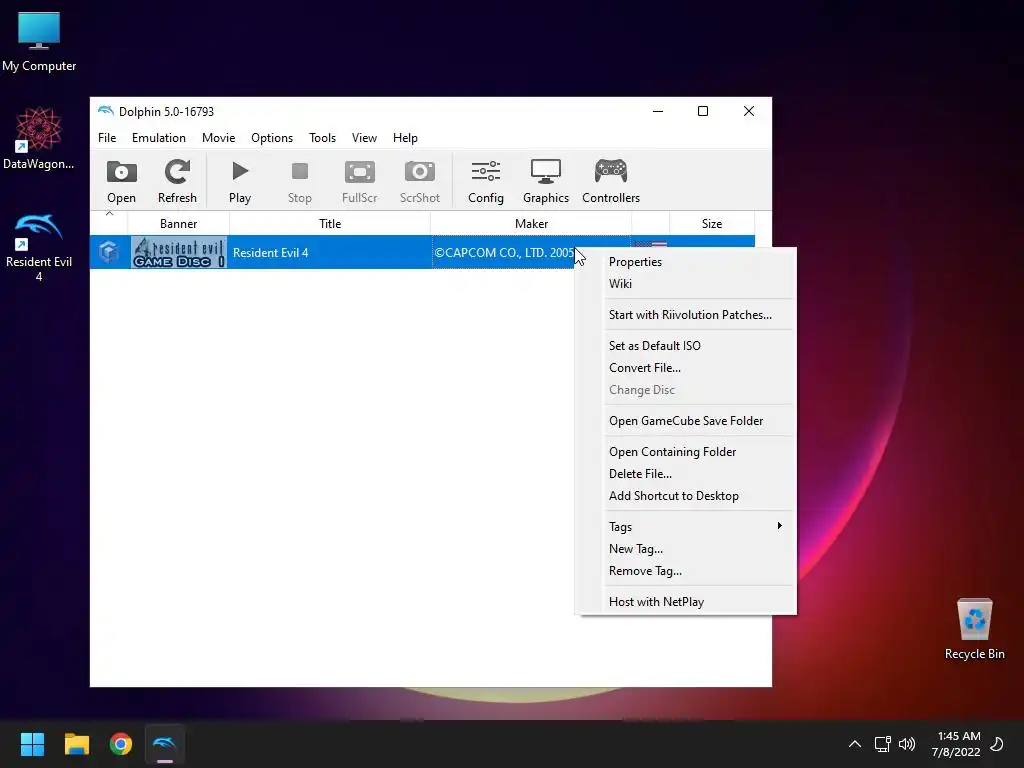Image resolution: width=1024 pixels, height=768 pixels.
Task: Click the network icon in system tray
Action: pos(882,744)
